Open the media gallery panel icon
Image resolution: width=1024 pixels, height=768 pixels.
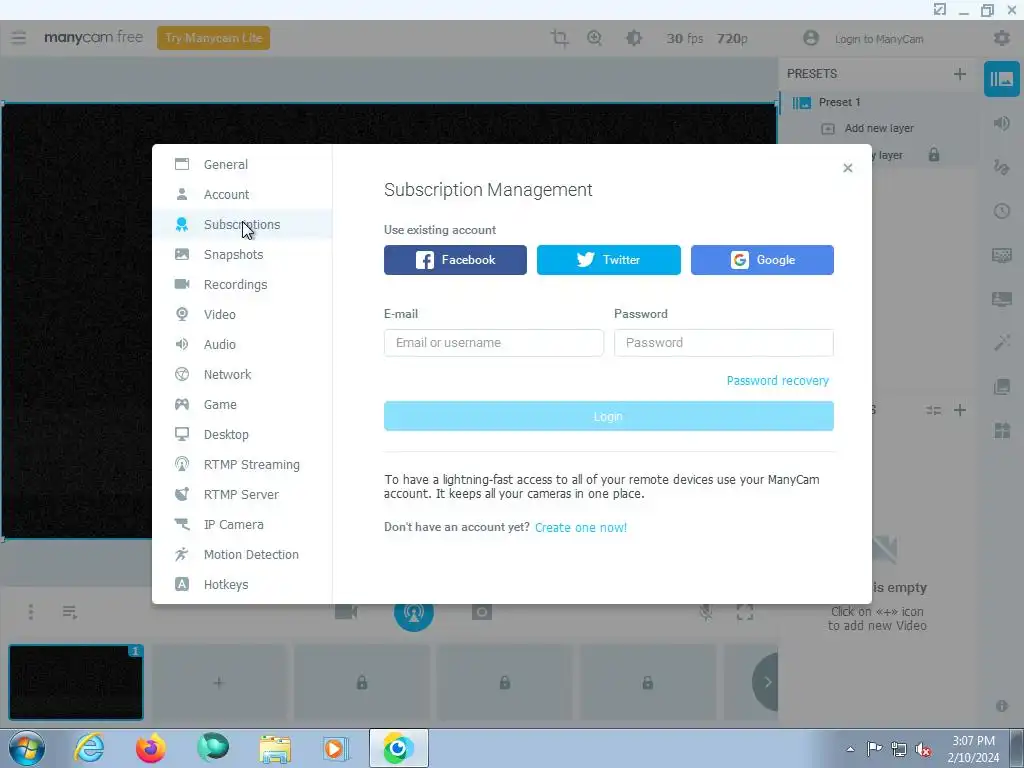[1002, 387]
